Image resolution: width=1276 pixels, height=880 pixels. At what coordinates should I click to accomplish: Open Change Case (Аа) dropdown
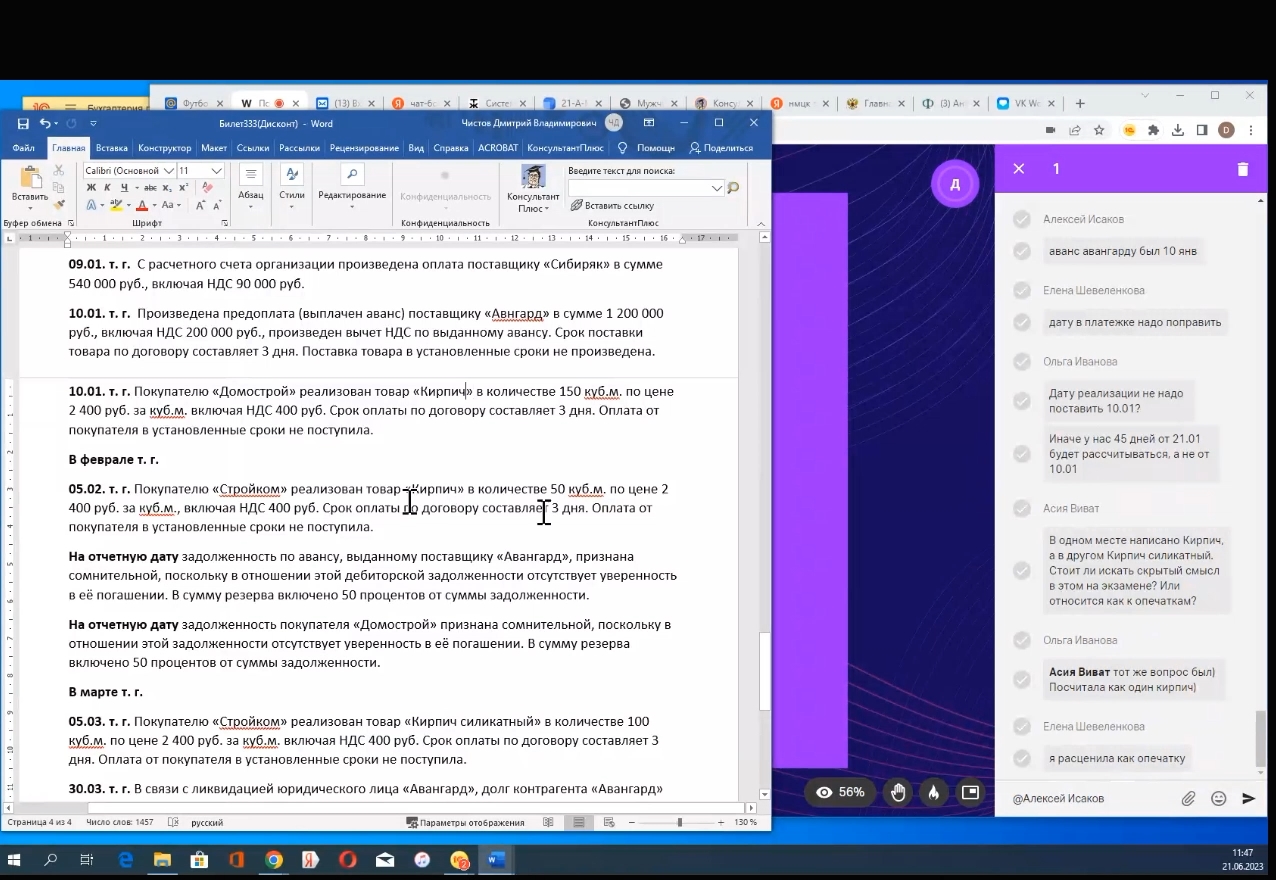coord(169,205)
